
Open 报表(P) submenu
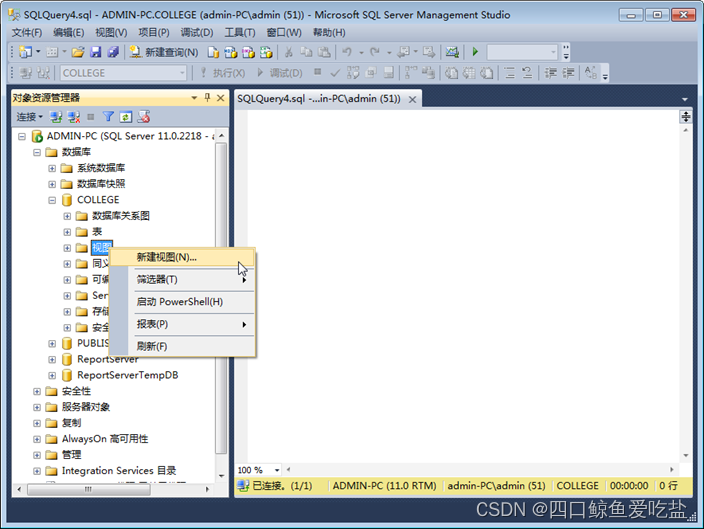182,324
